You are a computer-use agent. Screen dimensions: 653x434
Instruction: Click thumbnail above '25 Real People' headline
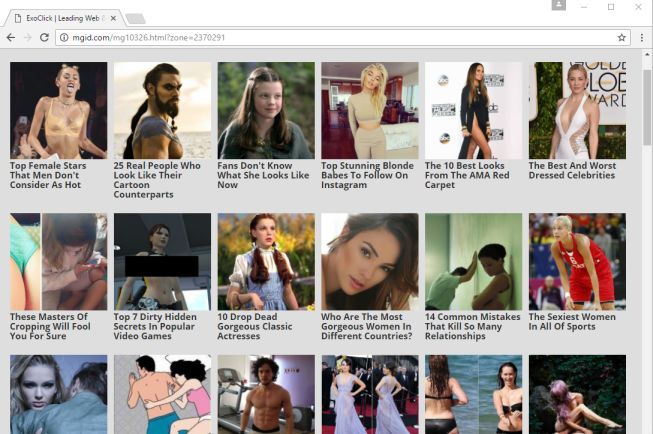tap(162, 110)
